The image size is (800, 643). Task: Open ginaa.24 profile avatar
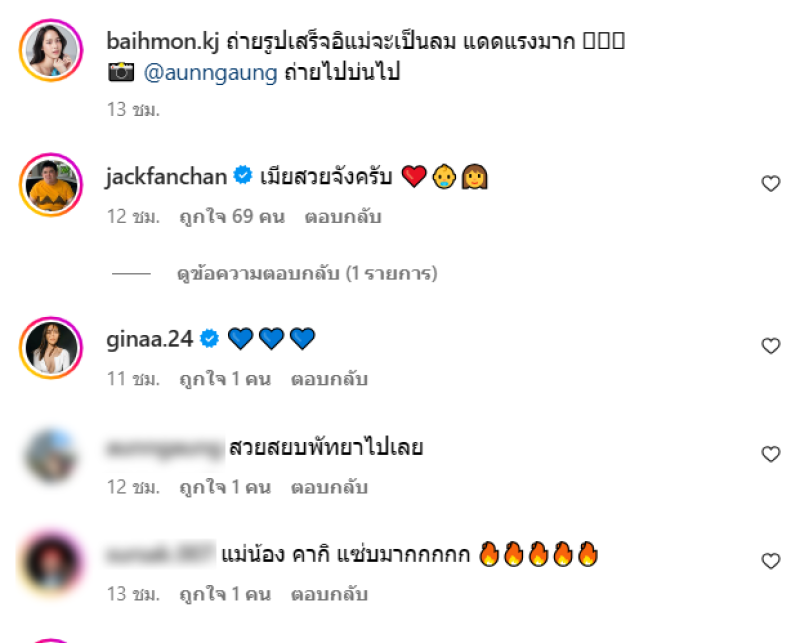[51, 348]
